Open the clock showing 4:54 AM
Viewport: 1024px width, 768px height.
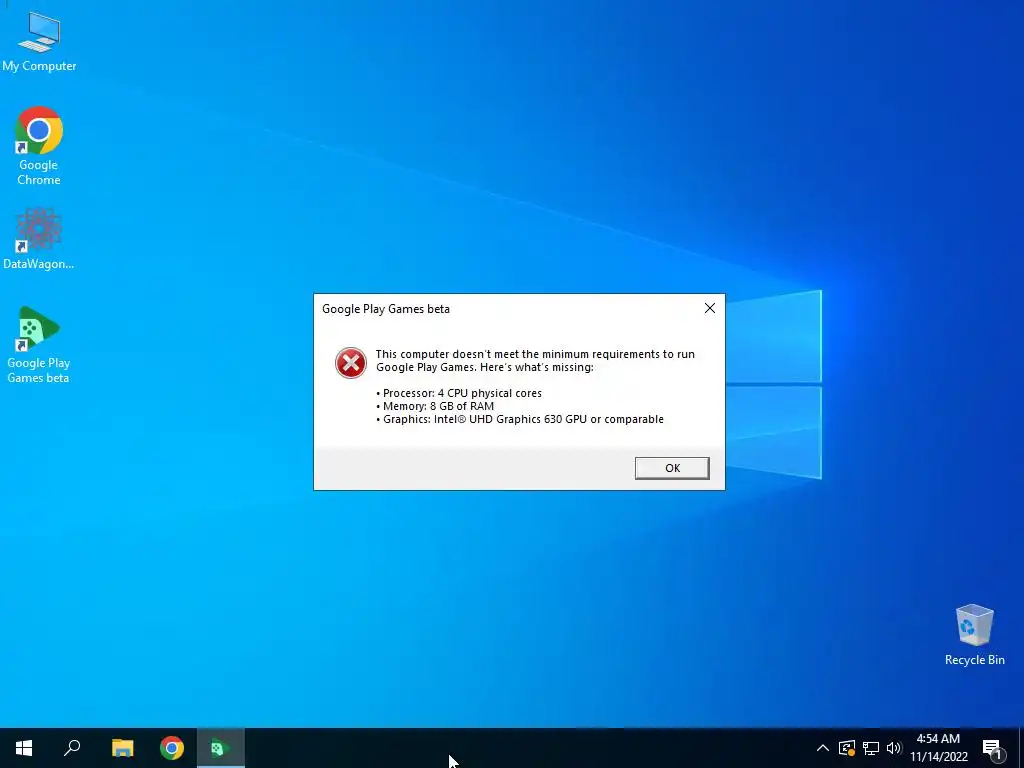point(938,748)
